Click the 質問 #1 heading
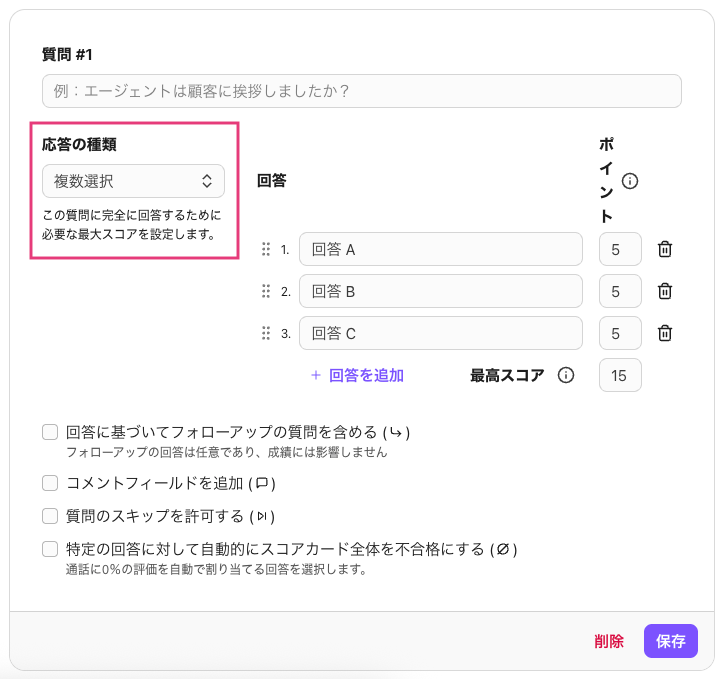Screen dimensions: 724x679 (67, 54)
